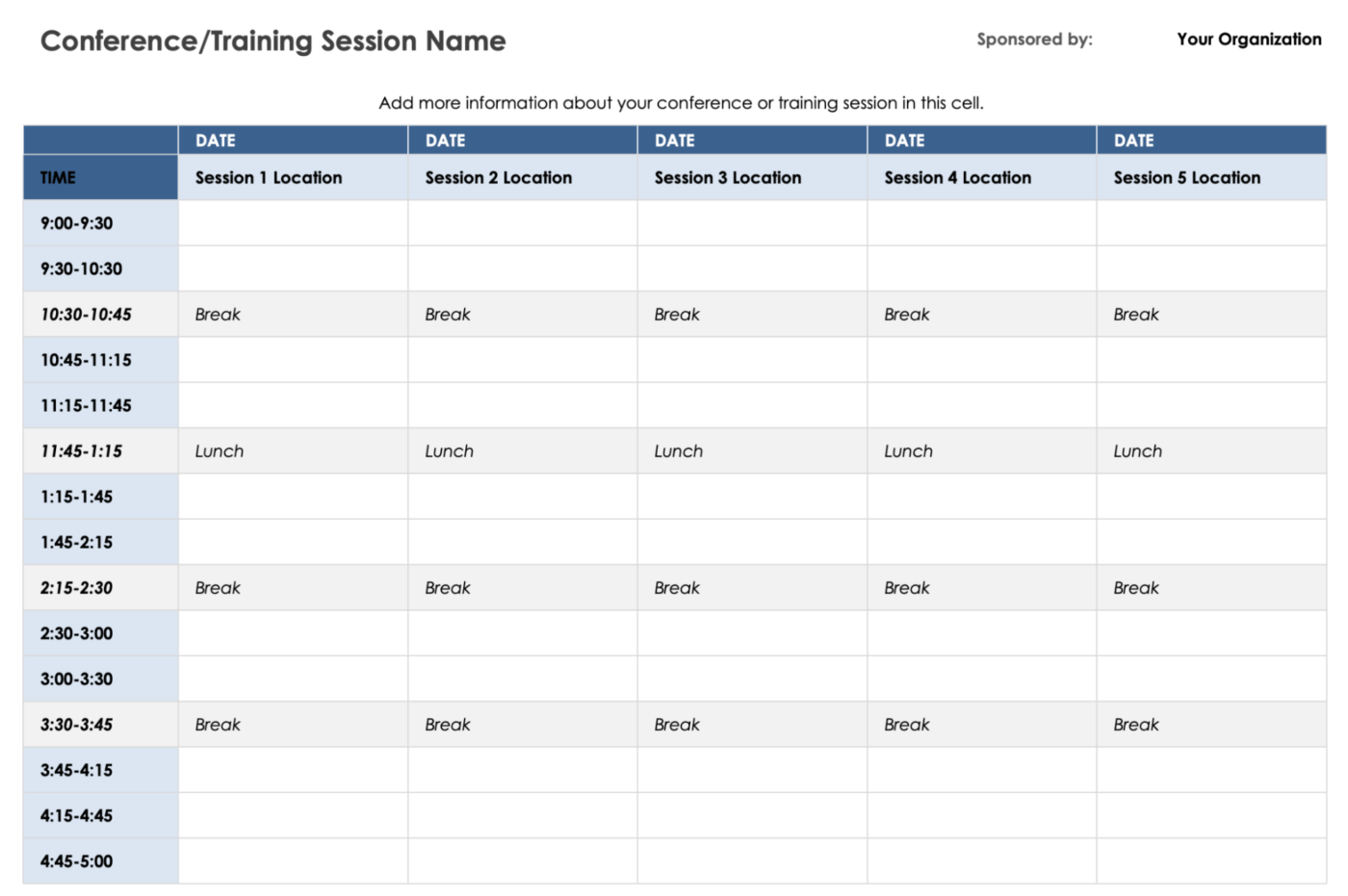
Task: Click the Sponsored by label
Action: tap(1034, 39)
